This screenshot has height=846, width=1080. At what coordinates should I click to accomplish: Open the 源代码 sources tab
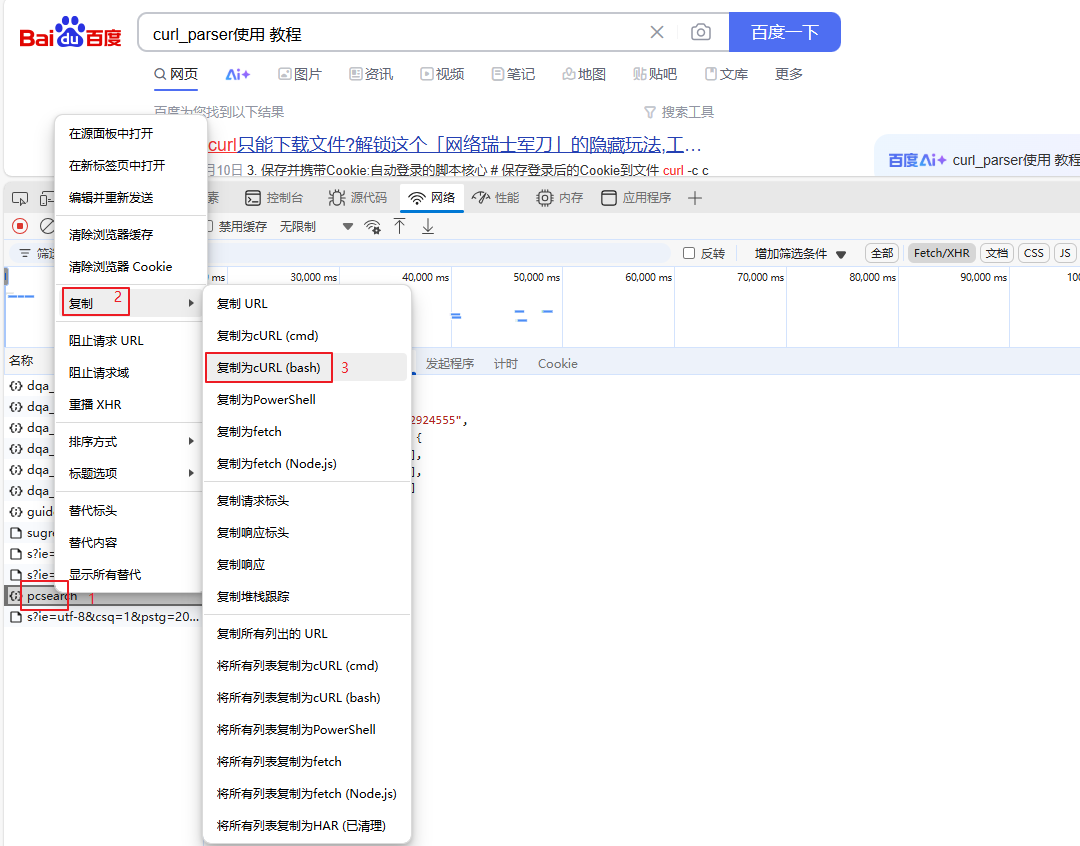[x=357, y=198]
